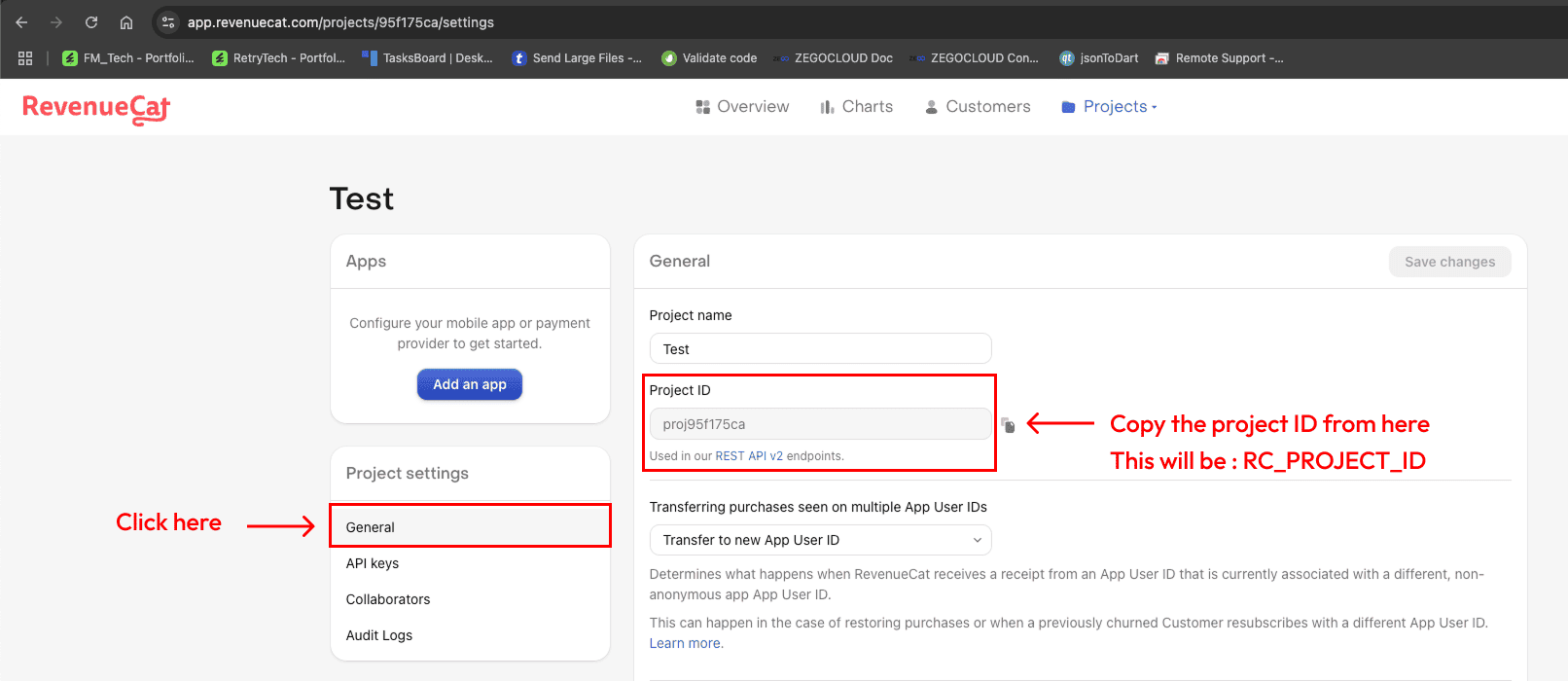Image resolution: width=1568 pixels, height=681 pixels.
Task: Open the browser apps grid icon
Action: [x=25, y=58]
